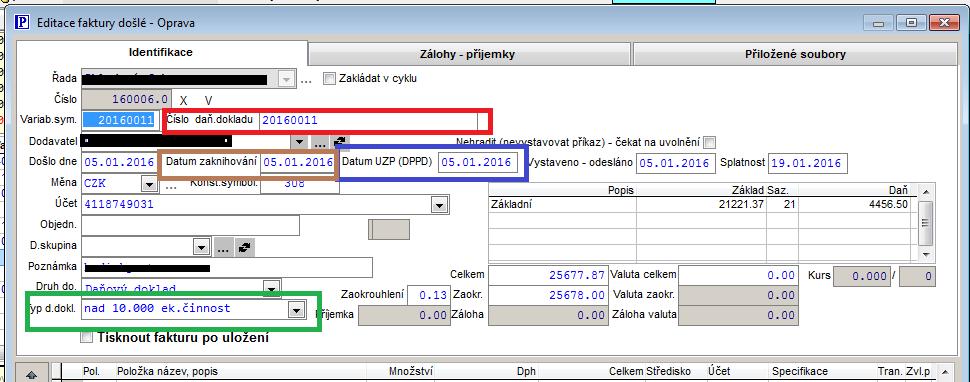Open ellipsis lookup button next to Dodavatel
970x382 pixels.
[x=319, y=142]
